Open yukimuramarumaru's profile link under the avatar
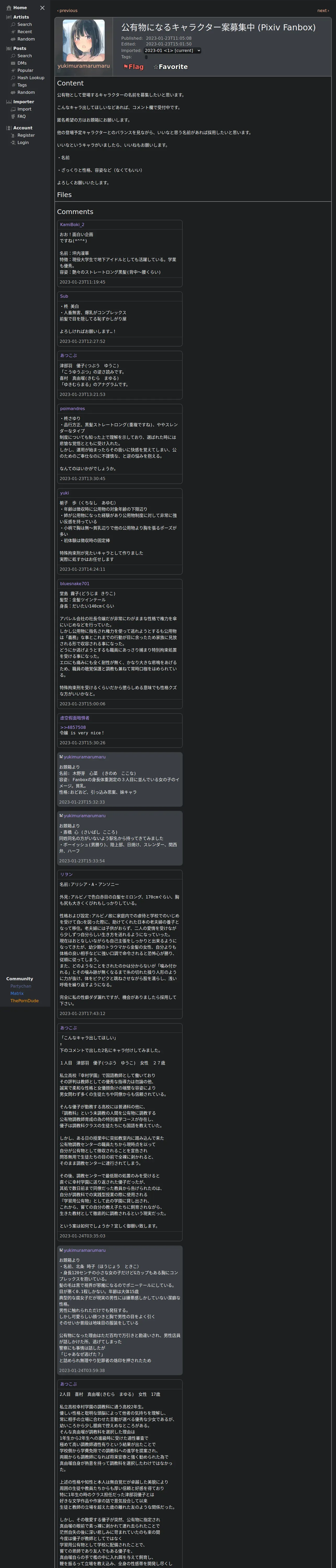This screenshot has width=336, height=1568. pos(83,66)
